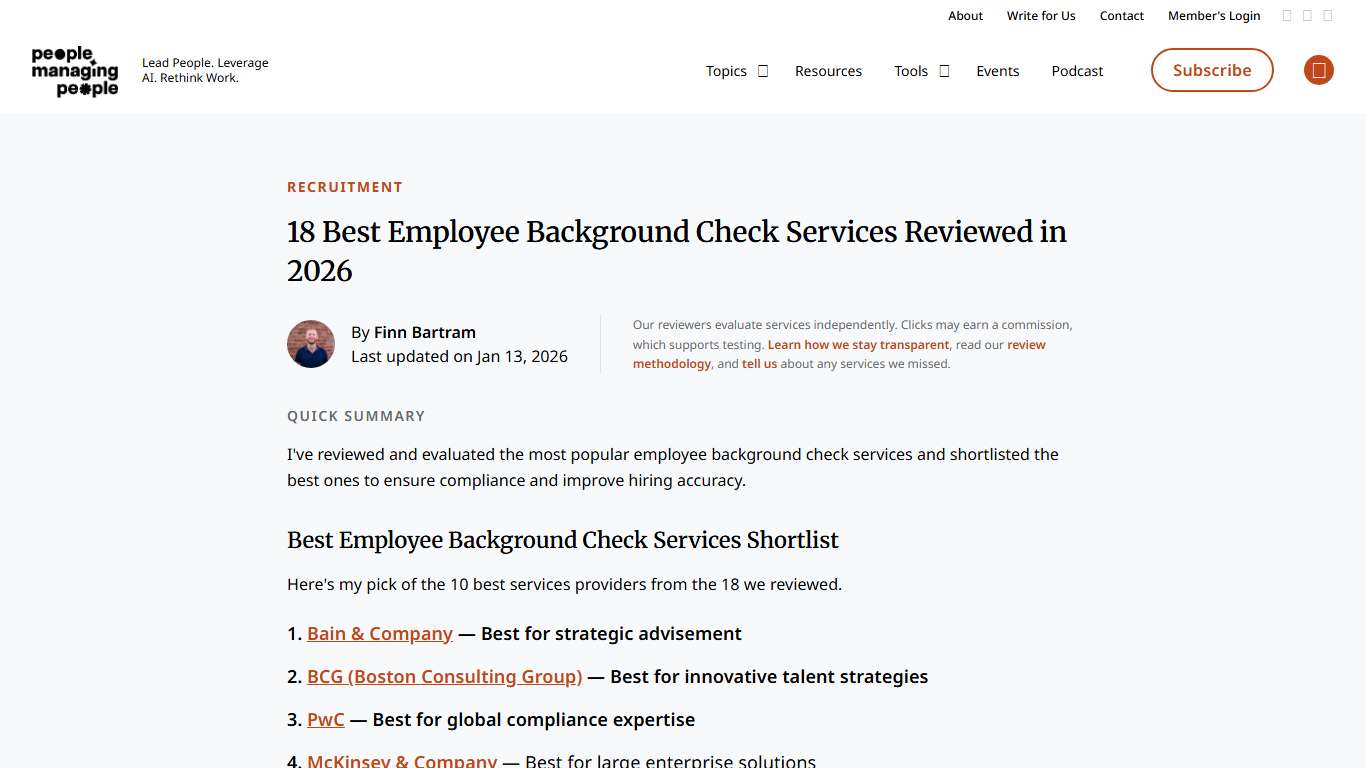Select Events in the navigation menu

click(x=997, y=71)
